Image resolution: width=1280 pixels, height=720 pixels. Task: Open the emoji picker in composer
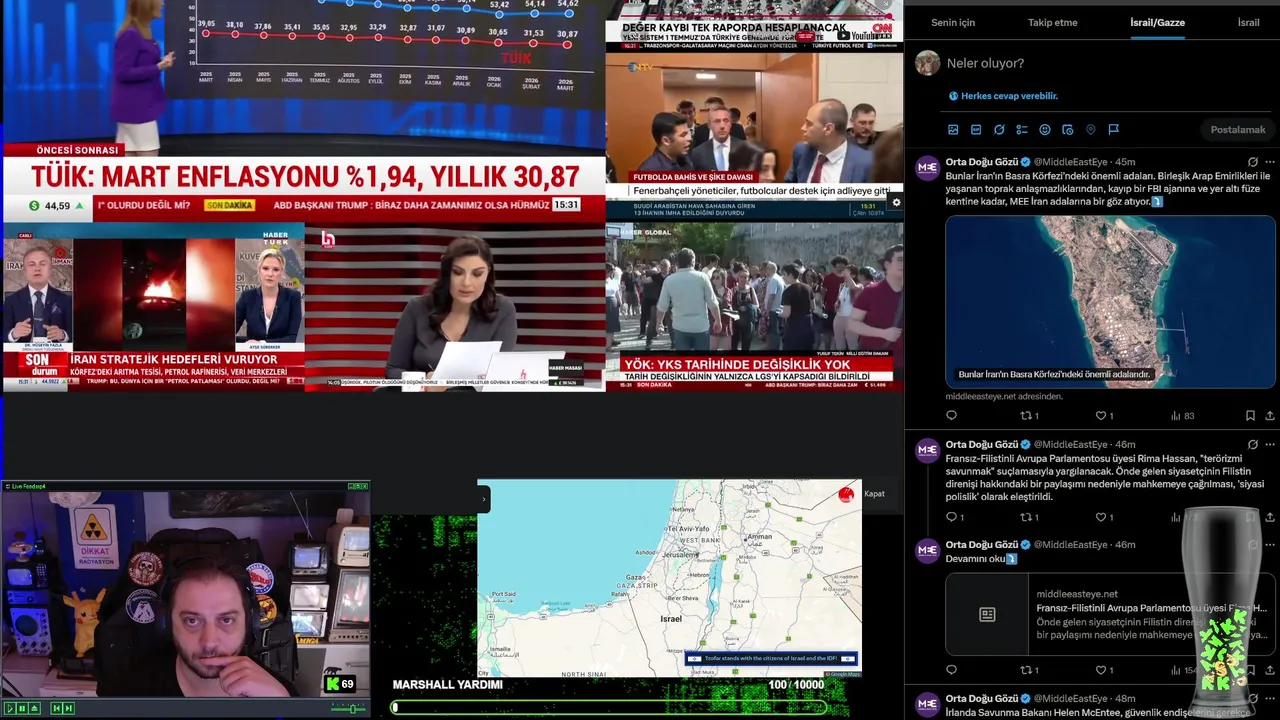point(1045,130)
